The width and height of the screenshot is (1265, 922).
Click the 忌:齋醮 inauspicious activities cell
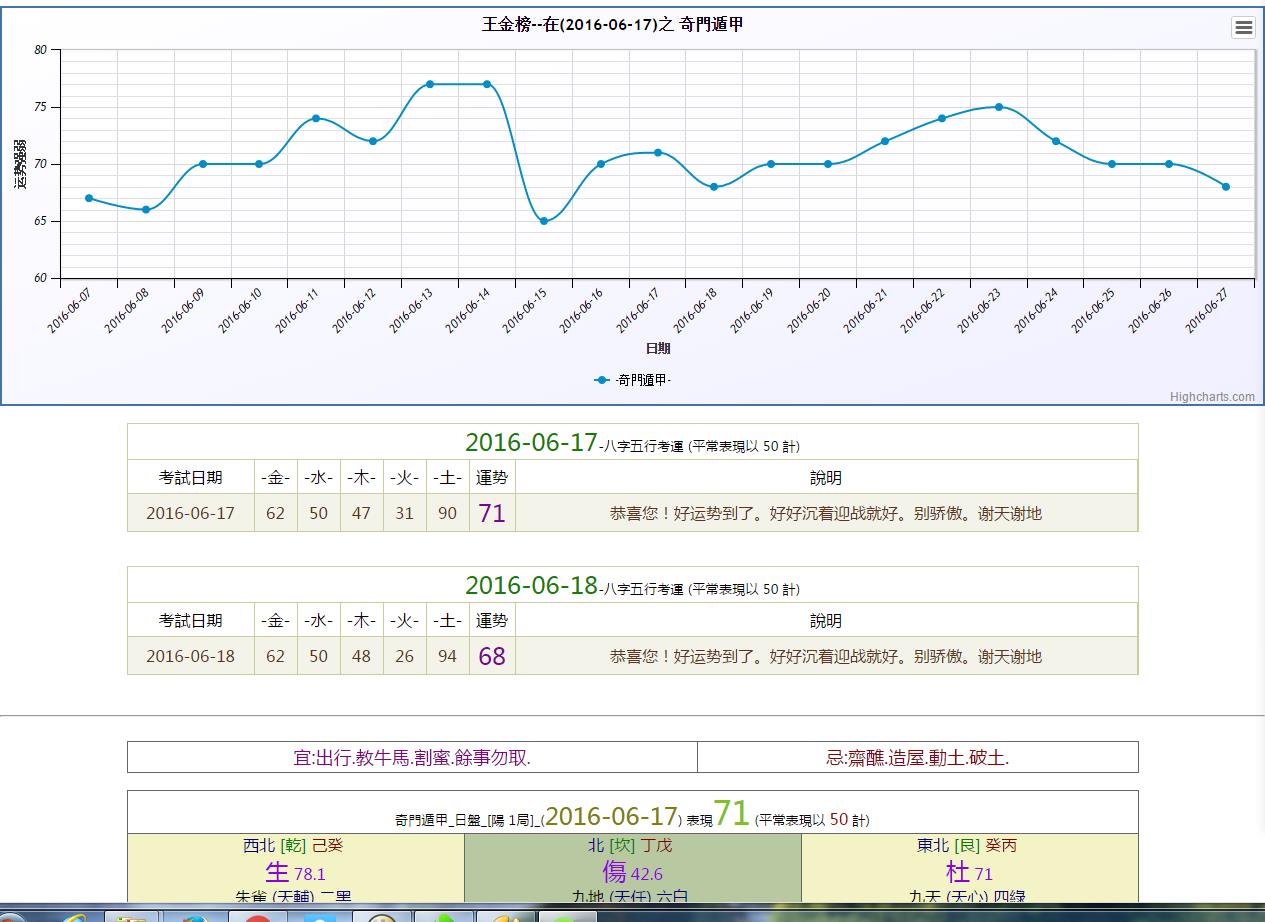[x=917, y=758]
